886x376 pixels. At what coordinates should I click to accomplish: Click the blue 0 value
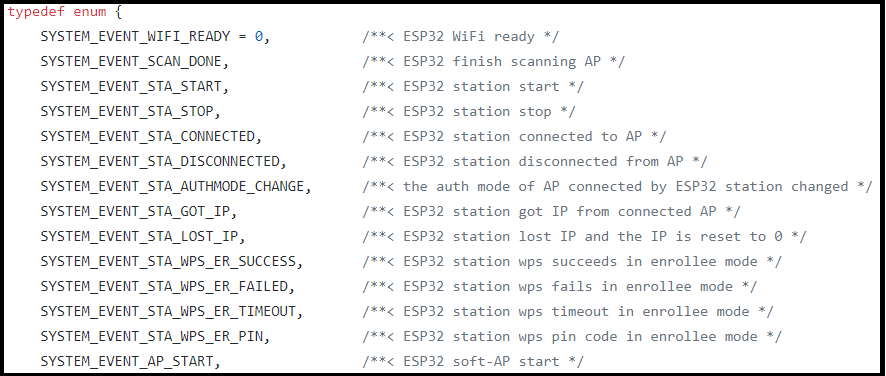[x=259, y=37]
